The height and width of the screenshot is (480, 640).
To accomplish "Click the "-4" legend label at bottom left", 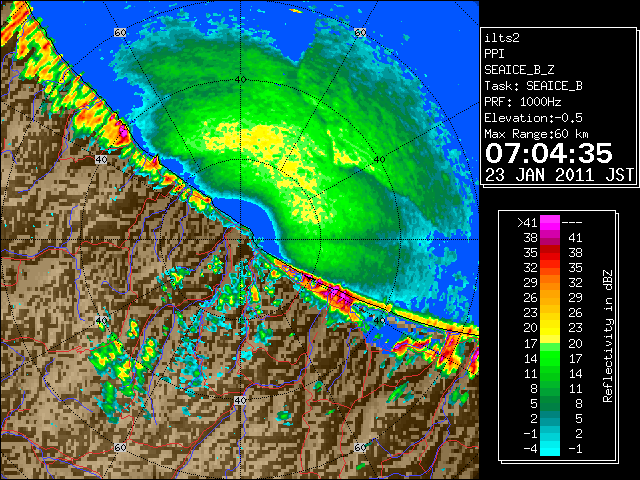I will 530,449.
